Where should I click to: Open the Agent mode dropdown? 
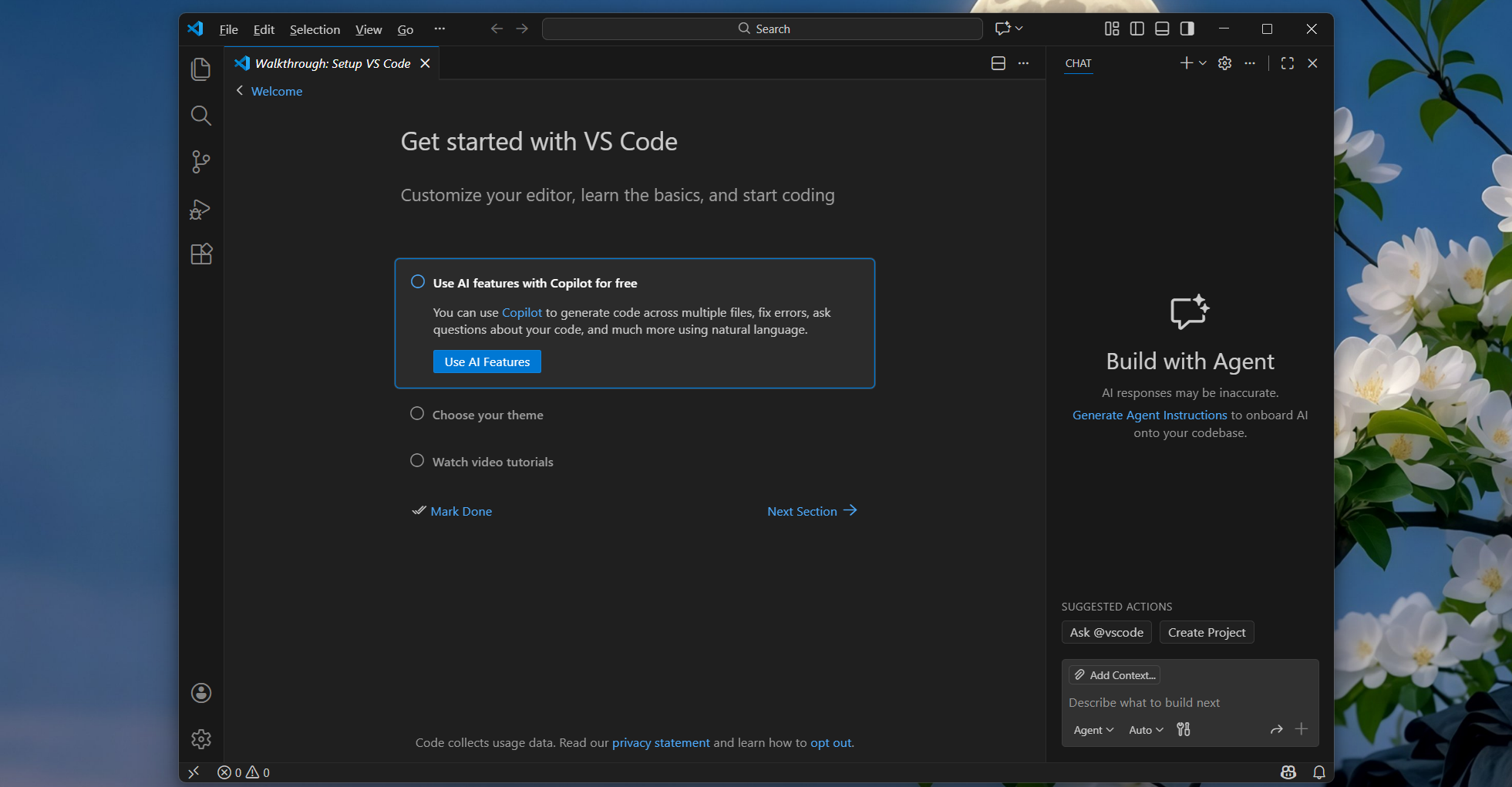pos(1093,730)
